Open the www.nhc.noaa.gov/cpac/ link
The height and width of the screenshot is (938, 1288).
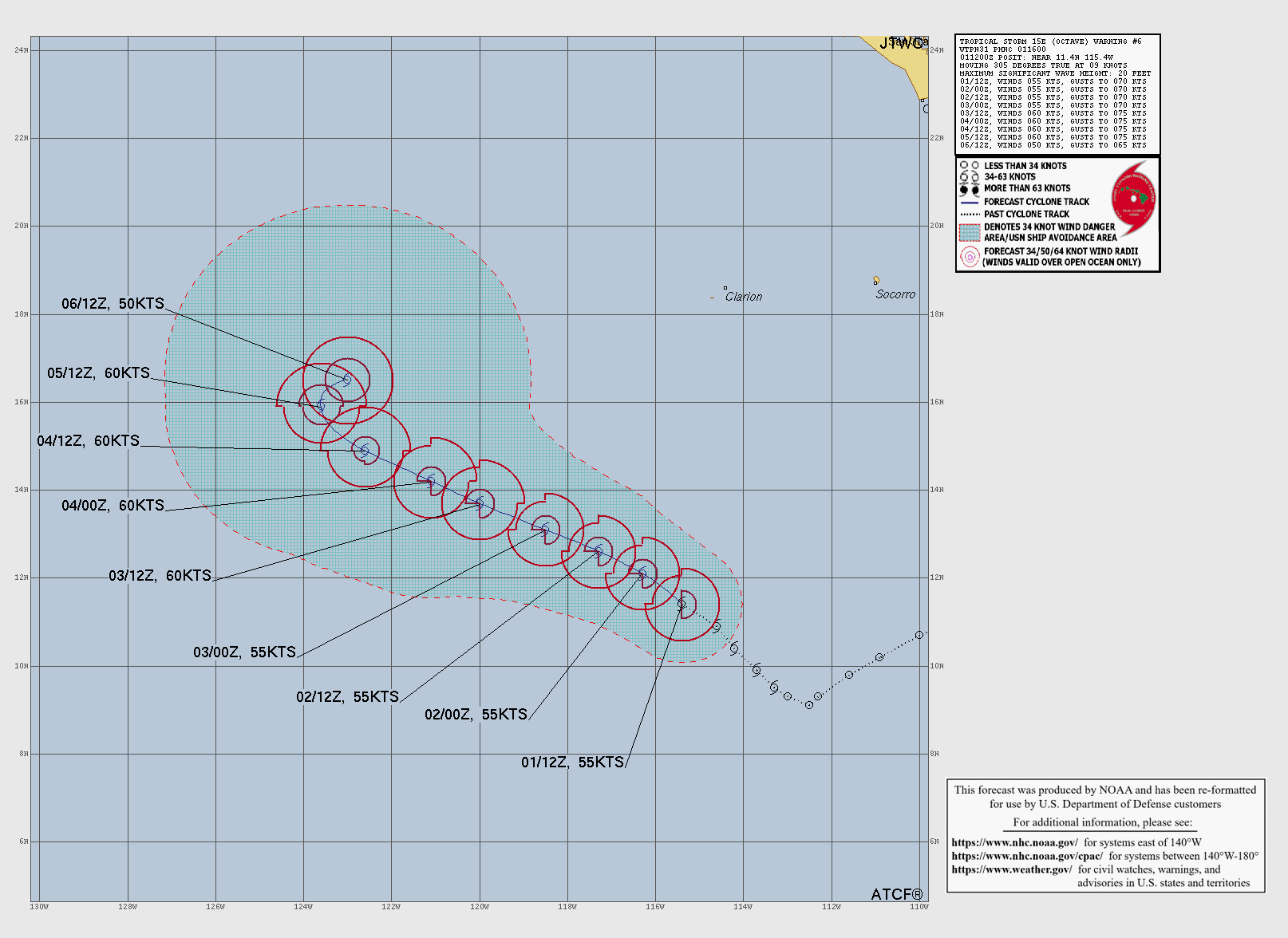click(1027, 856)
